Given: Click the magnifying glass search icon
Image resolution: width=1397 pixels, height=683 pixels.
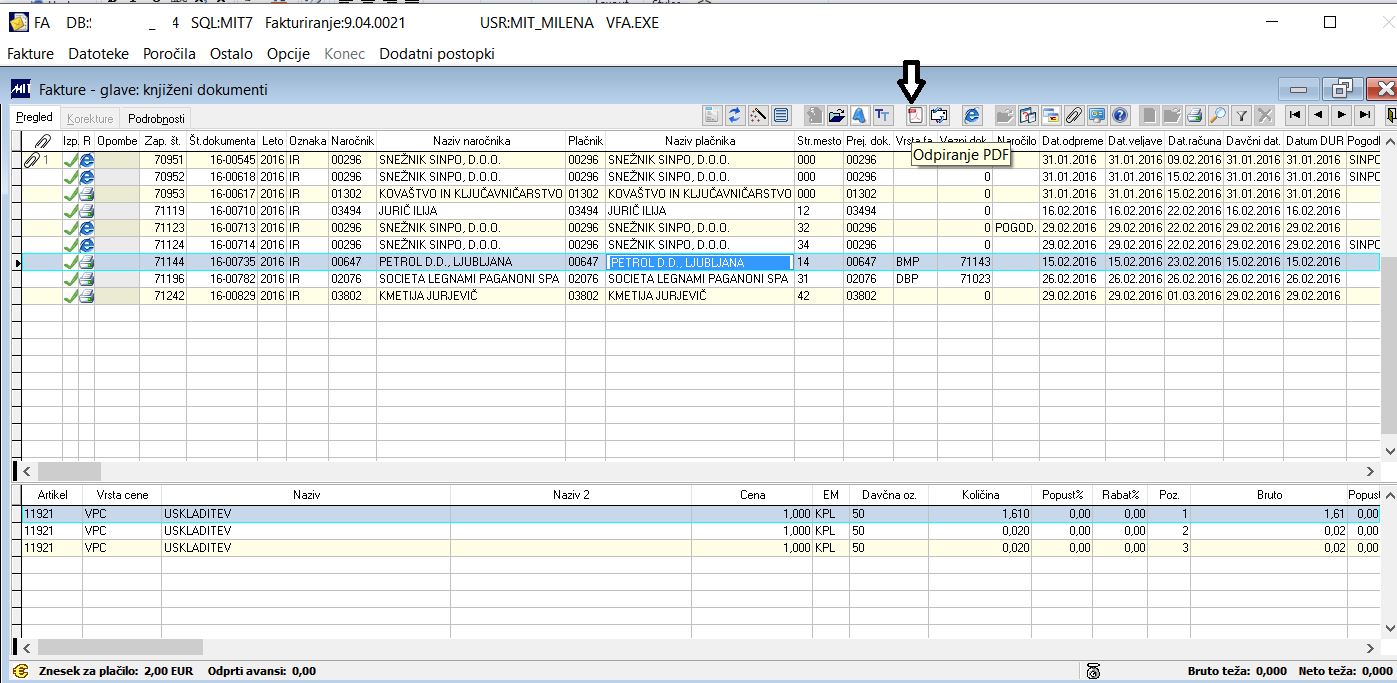Looking at the screenshot, I should pyautogui.click(x=1217, y=115).
